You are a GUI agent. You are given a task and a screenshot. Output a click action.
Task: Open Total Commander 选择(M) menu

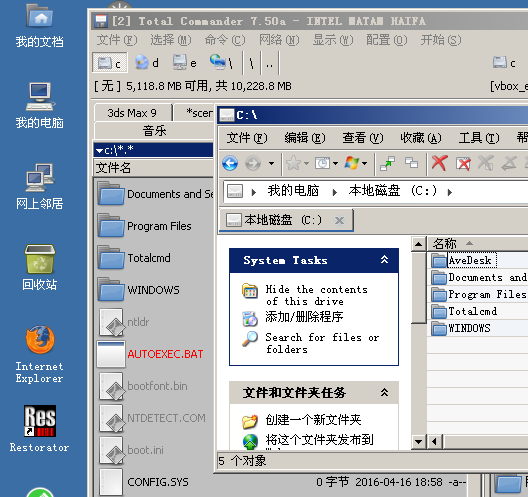pos(171,40)
